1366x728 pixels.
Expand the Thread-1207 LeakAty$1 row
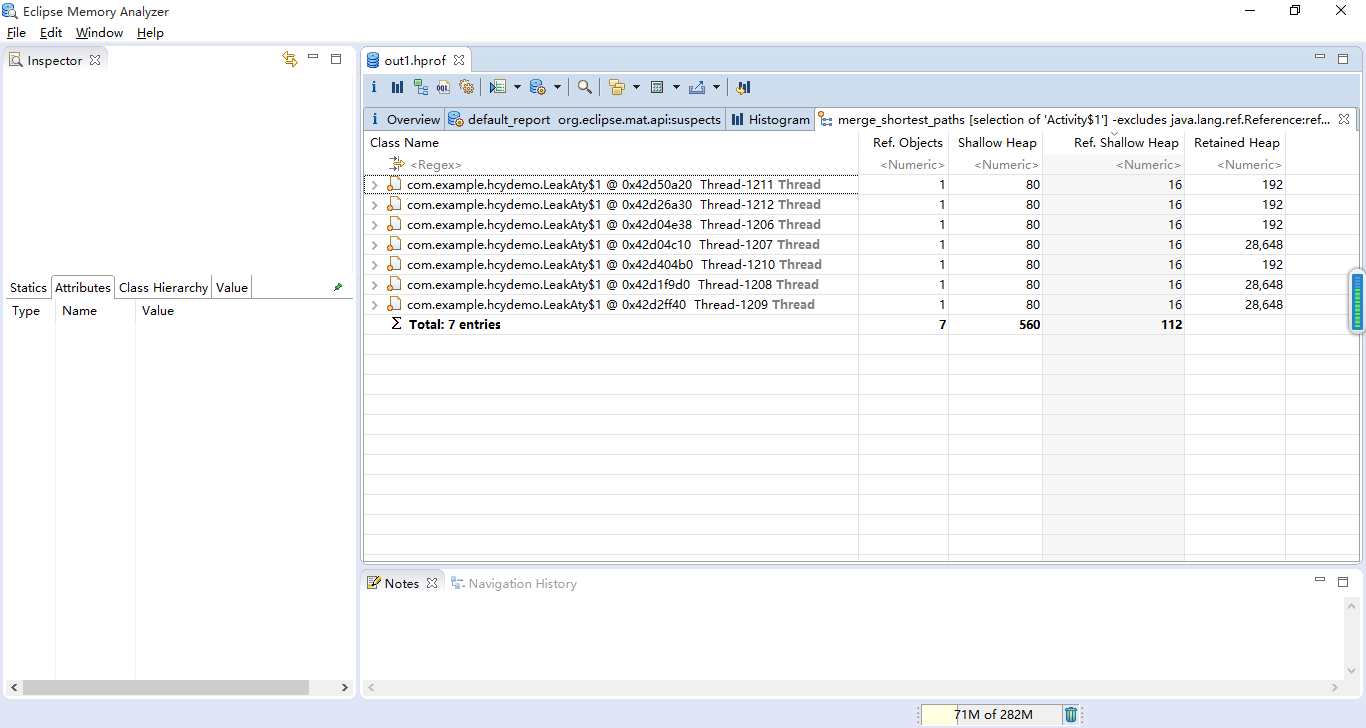tap(374, 245)
